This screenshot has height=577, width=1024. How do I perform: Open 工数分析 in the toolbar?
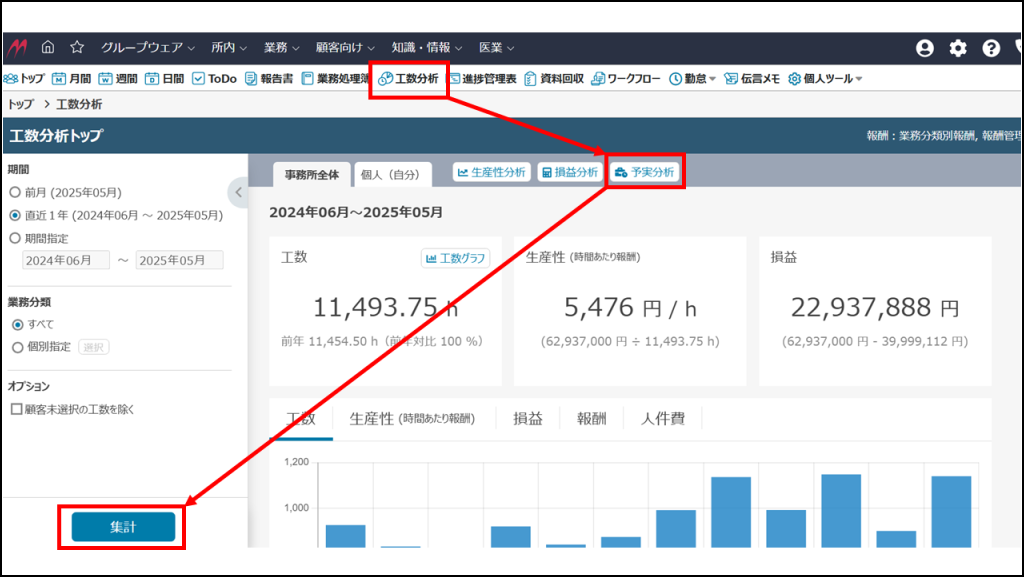tap(408, 79)
